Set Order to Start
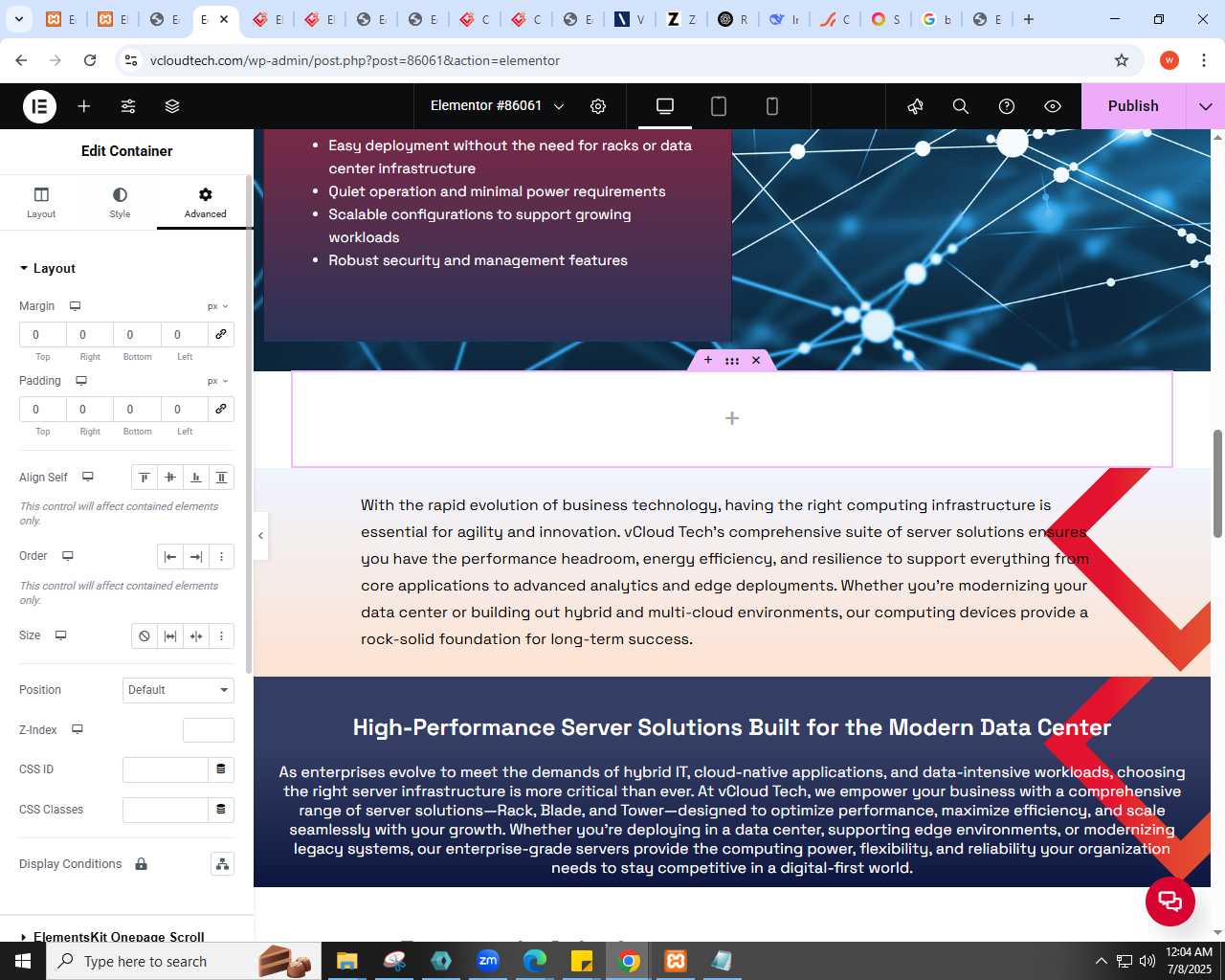1225x980 pixels. [x=170, y=556]
